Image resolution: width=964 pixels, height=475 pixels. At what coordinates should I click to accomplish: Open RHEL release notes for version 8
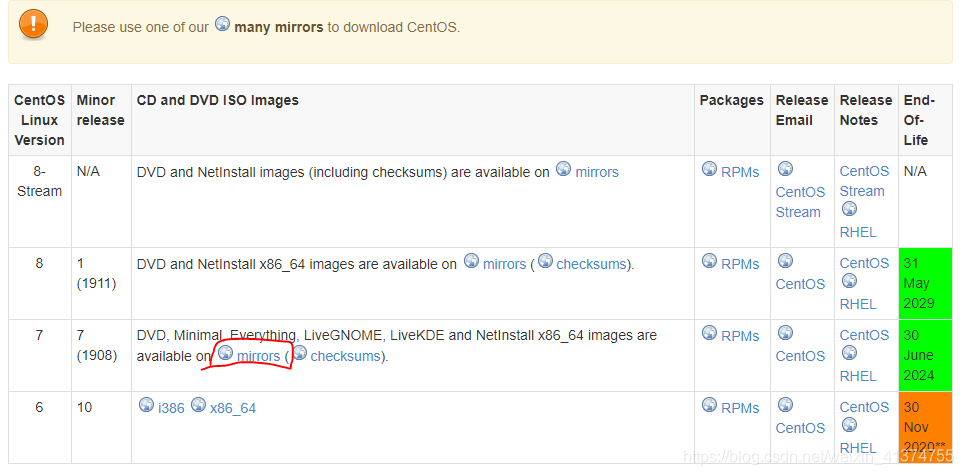click(858, 304)
